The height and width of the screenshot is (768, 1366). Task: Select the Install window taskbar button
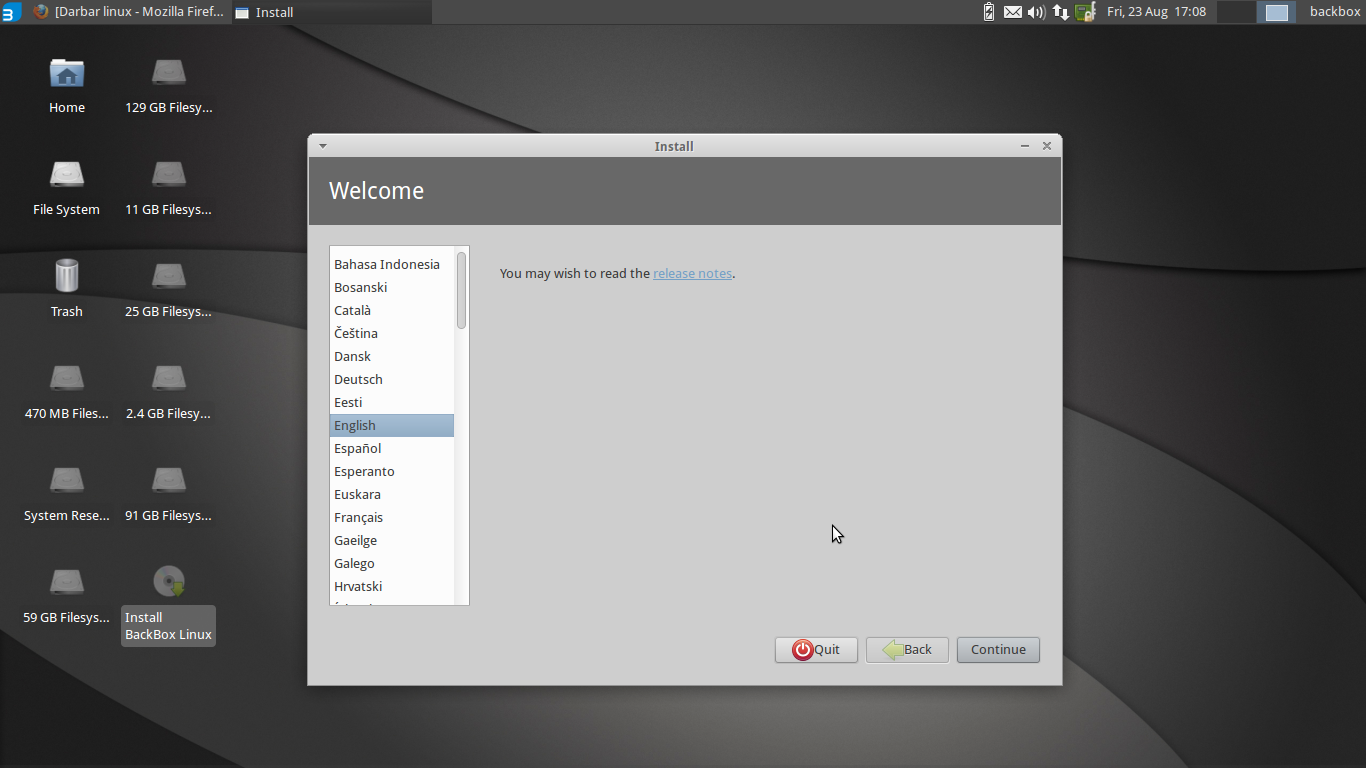pyautogui.click(x=331, y=12)
